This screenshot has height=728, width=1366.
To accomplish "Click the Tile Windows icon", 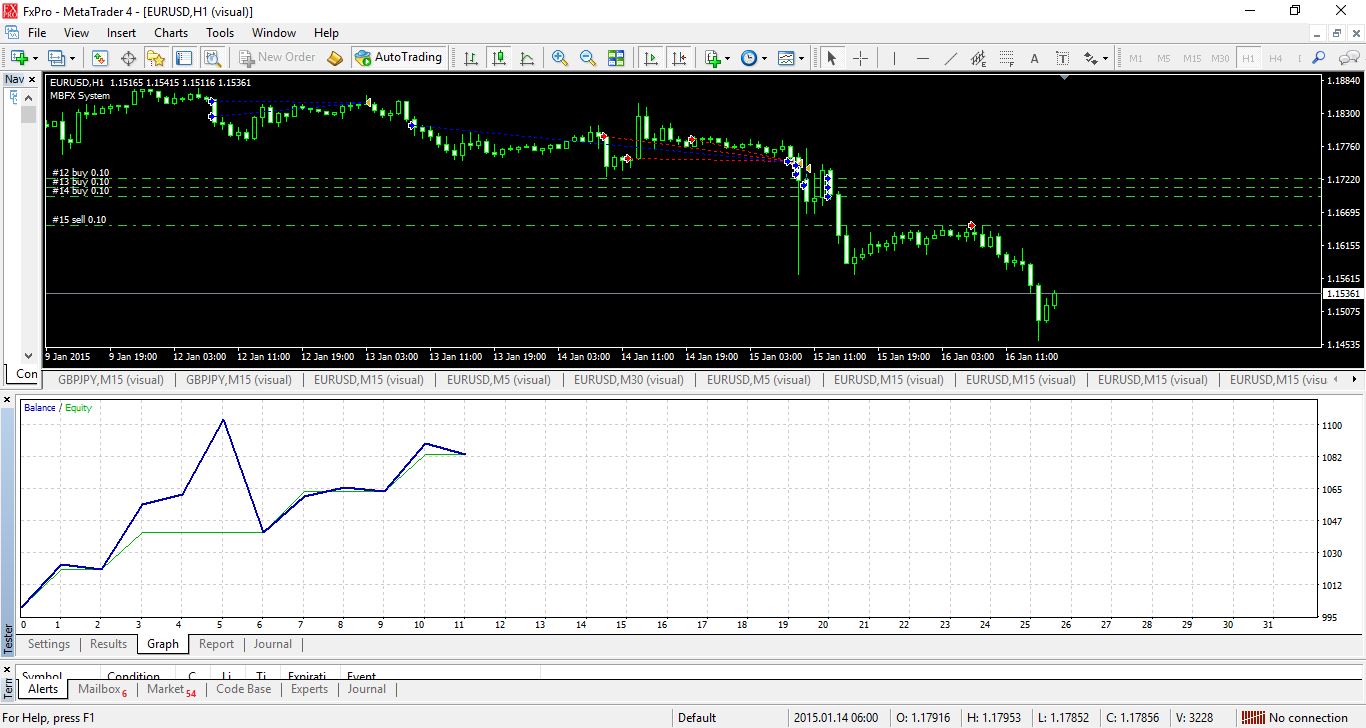I will pos(616,58).
